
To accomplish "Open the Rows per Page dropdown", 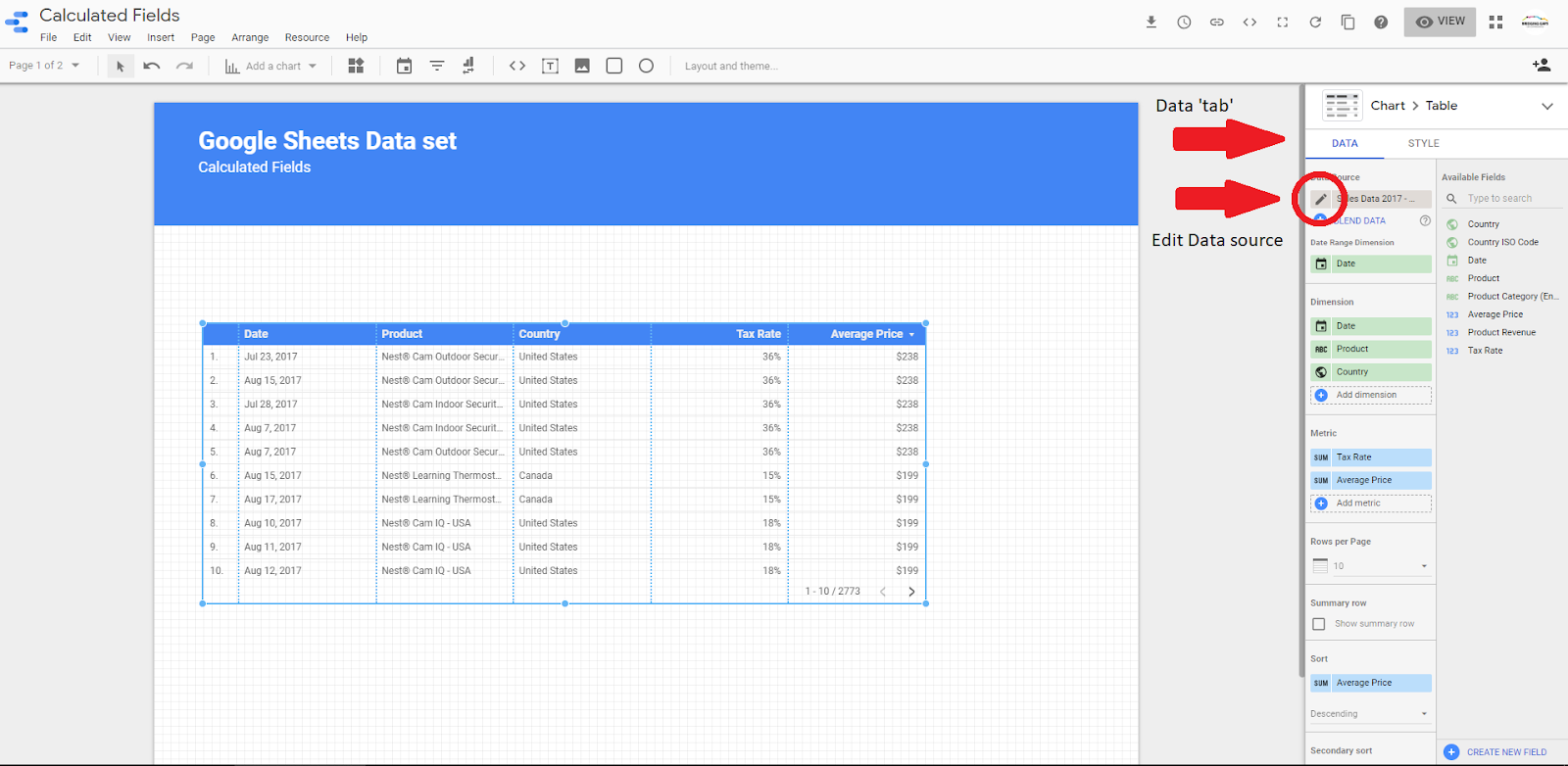I will [x=1371, y=566].
